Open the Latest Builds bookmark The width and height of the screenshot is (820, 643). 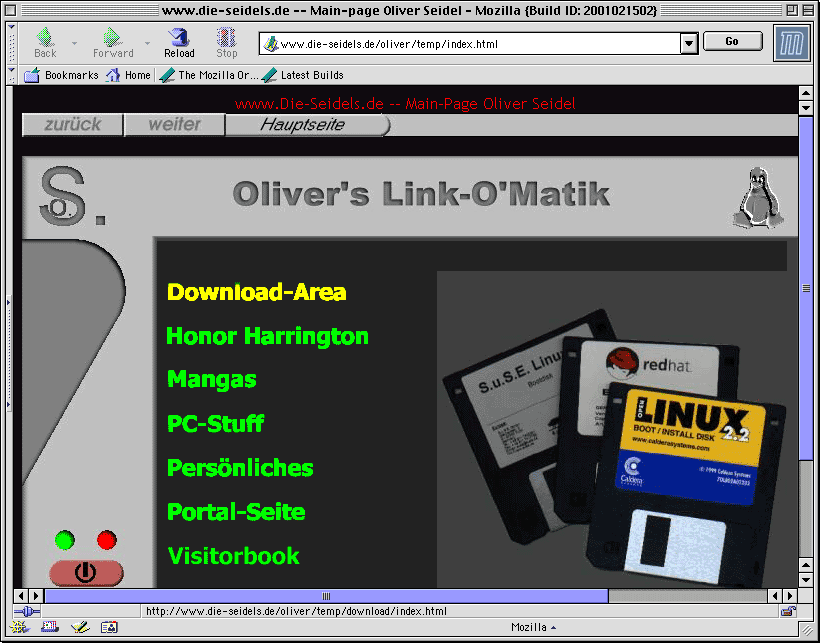[x=302, y=75]
